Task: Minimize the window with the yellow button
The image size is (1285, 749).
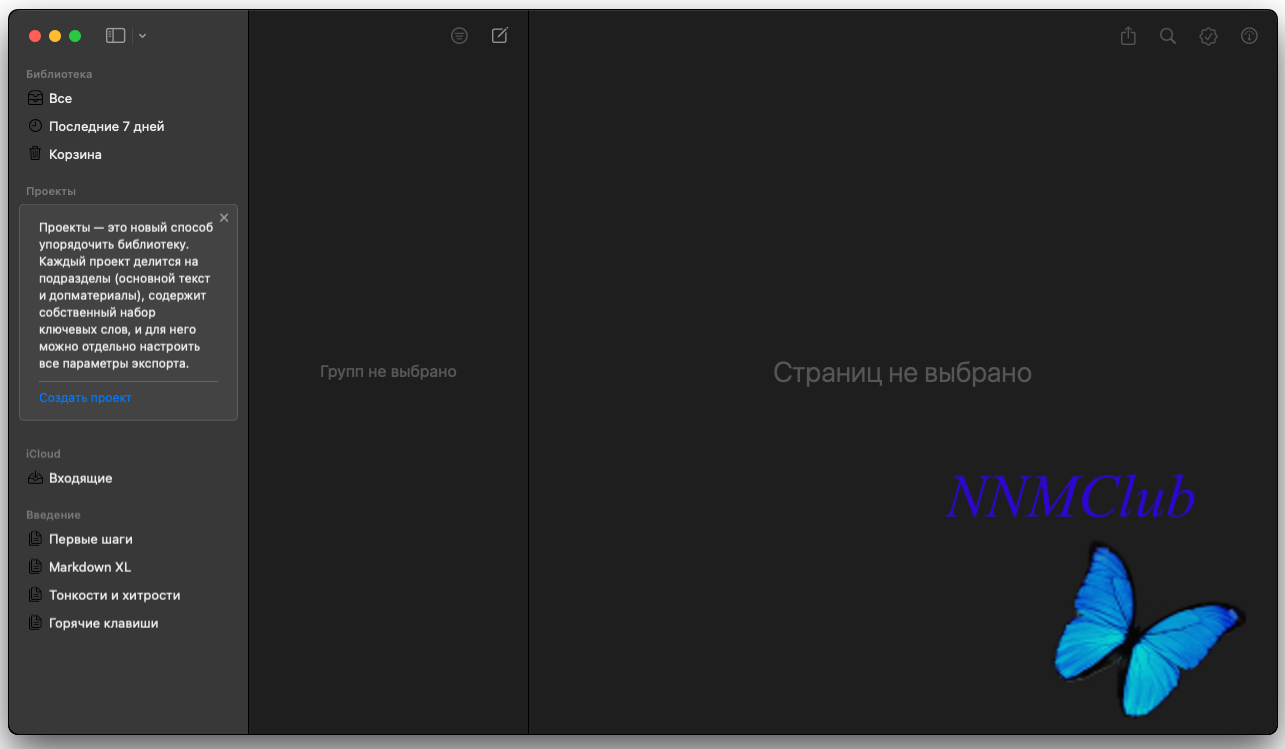Action: coord(55,36)
